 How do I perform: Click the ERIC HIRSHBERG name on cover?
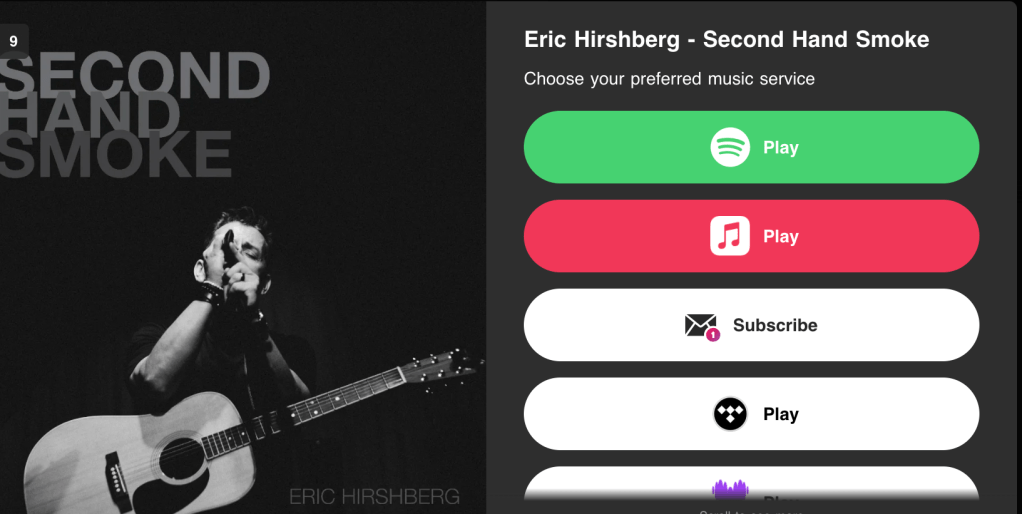pyautogui.click(x=374, y=496)
